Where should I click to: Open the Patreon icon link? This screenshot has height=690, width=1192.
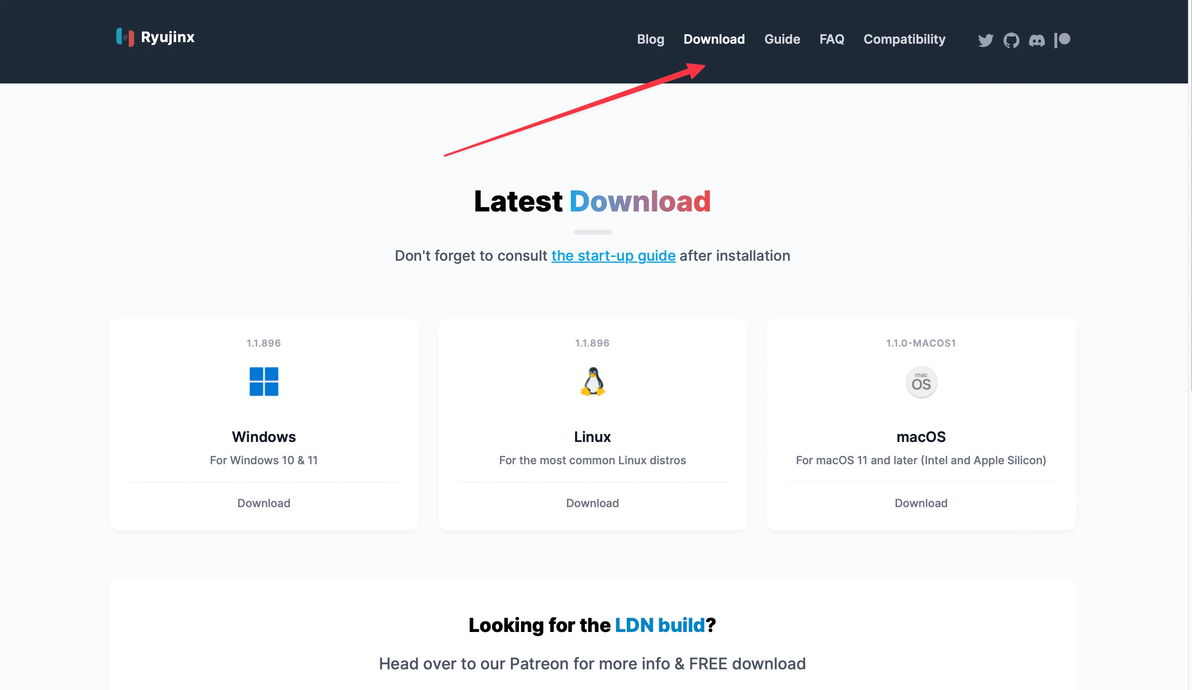click(1062, 40)
